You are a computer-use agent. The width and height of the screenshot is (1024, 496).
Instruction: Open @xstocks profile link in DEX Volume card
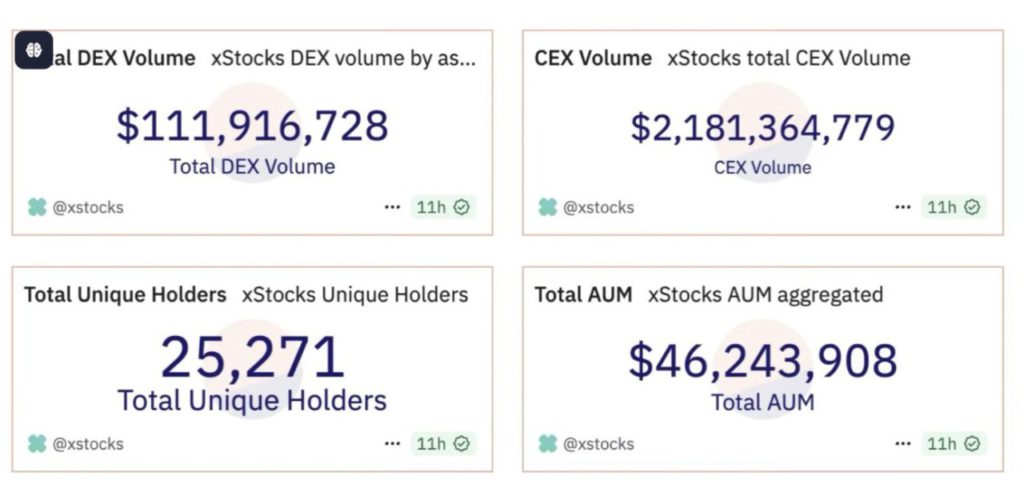[88, 207]
